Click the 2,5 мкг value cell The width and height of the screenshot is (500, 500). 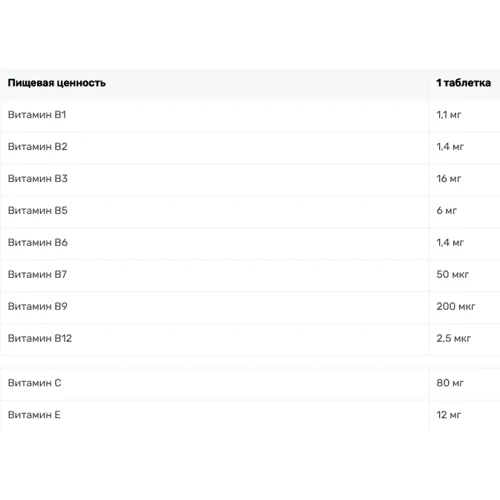(x=454, y=339)
